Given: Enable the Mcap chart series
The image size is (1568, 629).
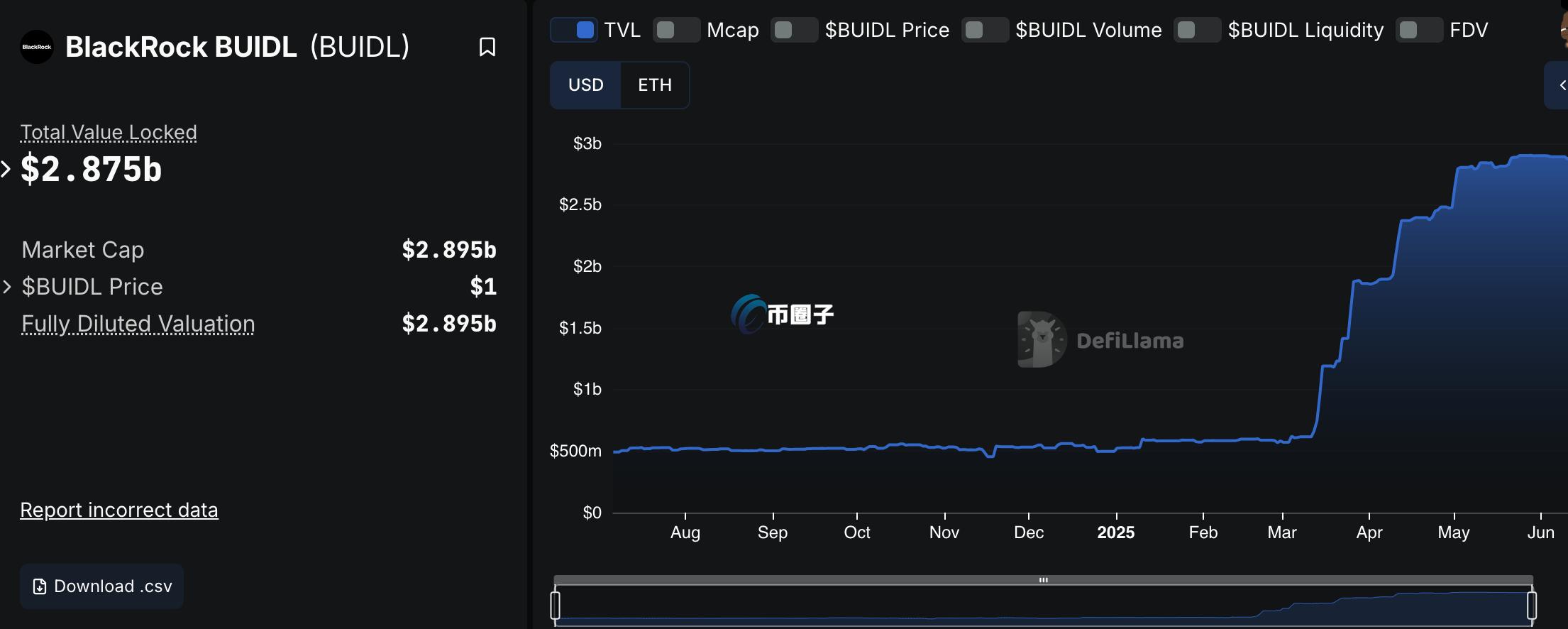Looking at the screenshot, I should [x=676, y=30].
